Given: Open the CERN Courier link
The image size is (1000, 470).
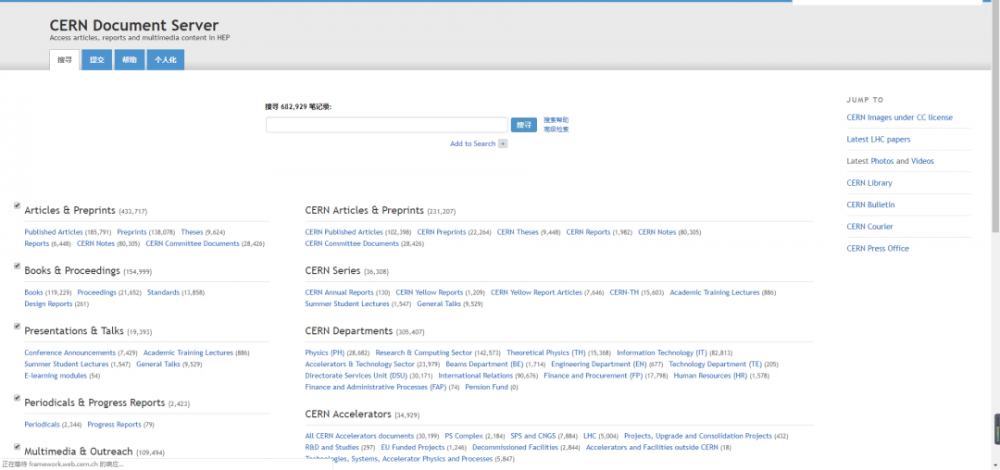Looking at the screenshot, I should coord(870,226).
